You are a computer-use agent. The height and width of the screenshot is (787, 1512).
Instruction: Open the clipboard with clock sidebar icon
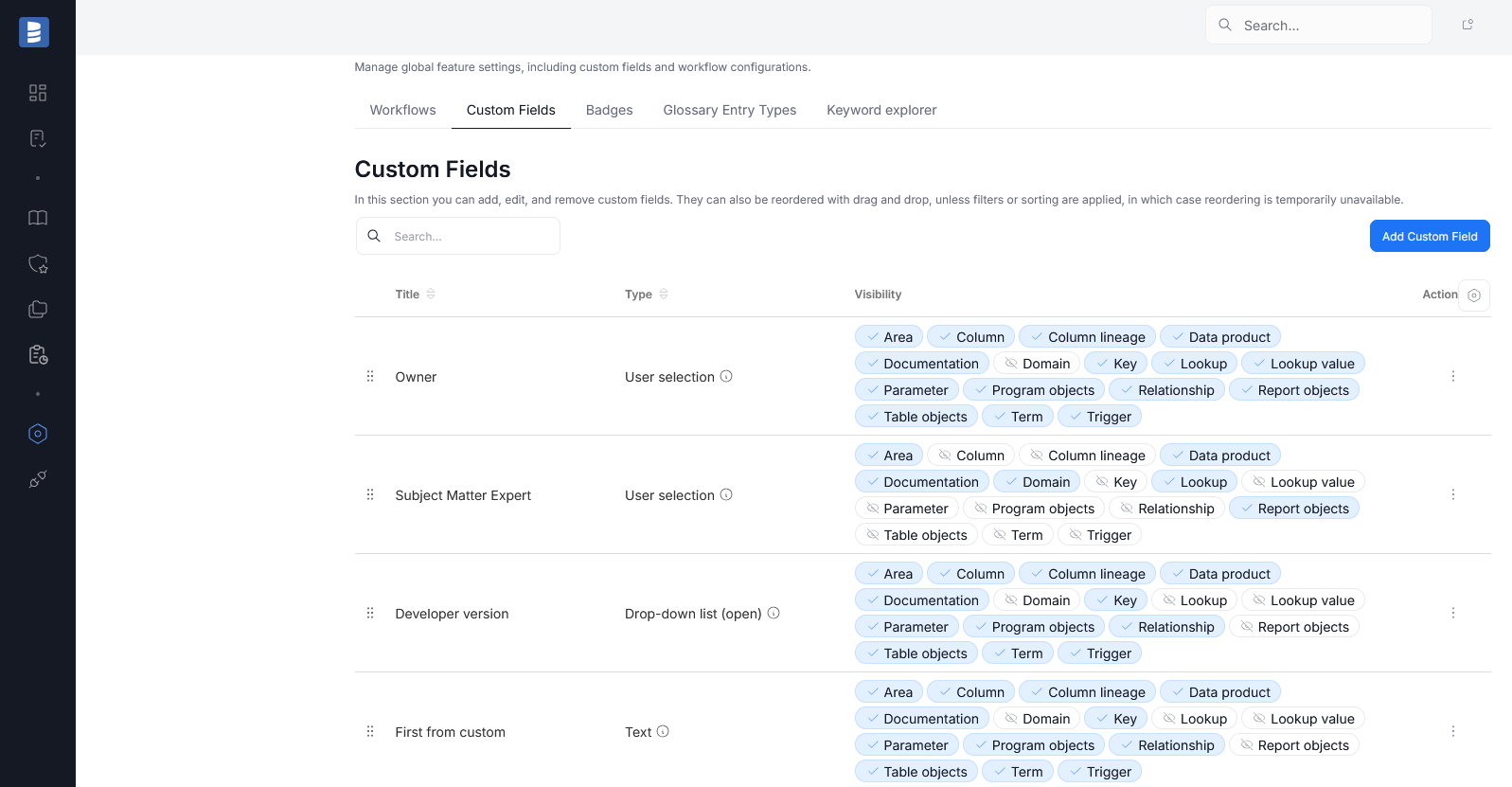coord(38,355)
